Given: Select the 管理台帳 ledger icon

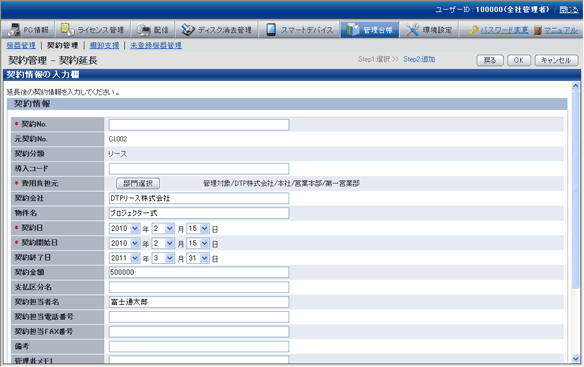Looking at the screenshot, I should pos(352,30).
